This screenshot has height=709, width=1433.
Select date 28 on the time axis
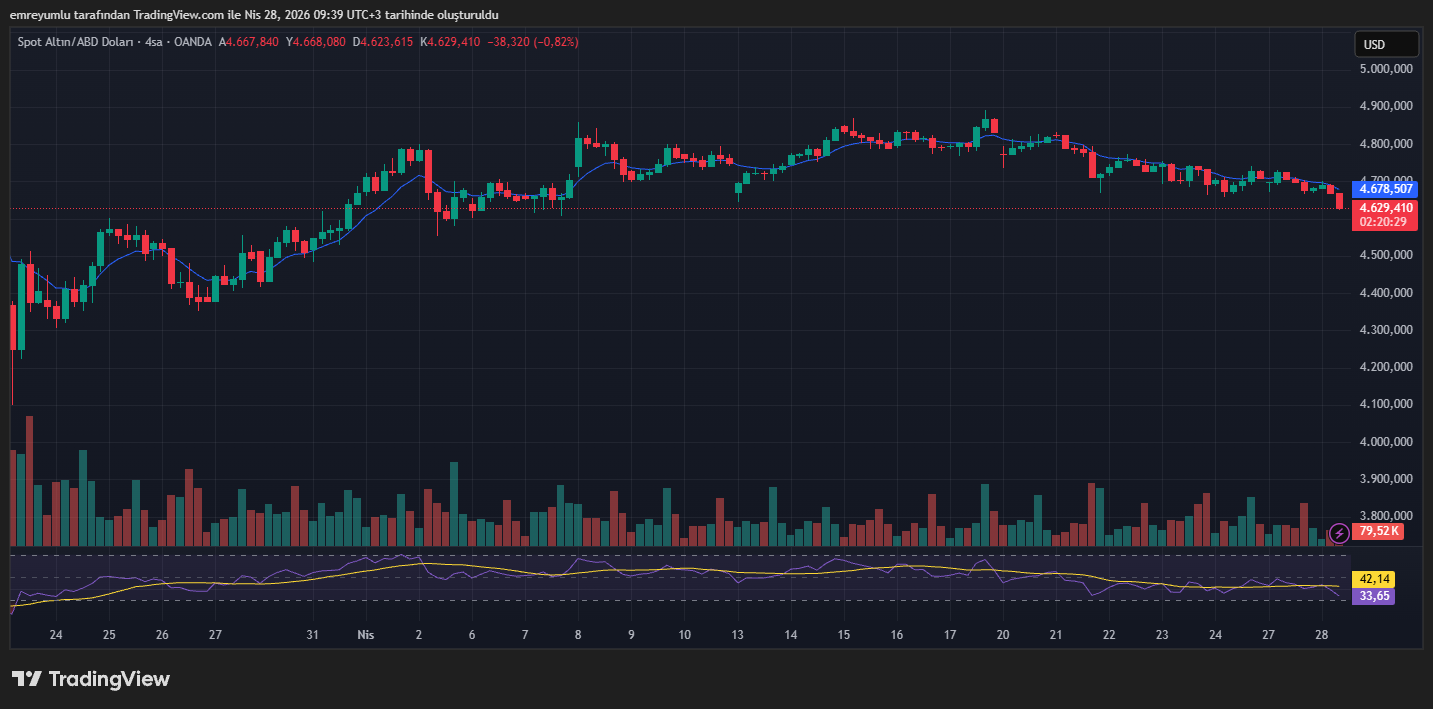pos(1321,635)
